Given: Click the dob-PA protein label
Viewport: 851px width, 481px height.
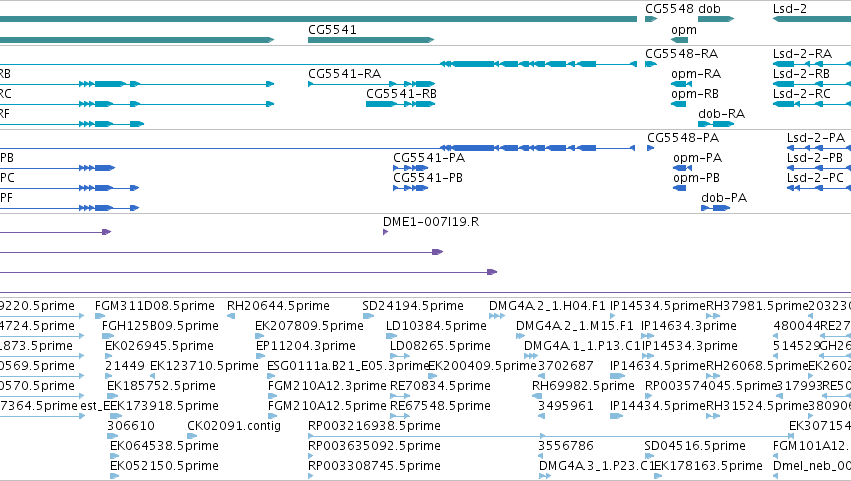Looking at the screenshot, I should tap(724, 198).
